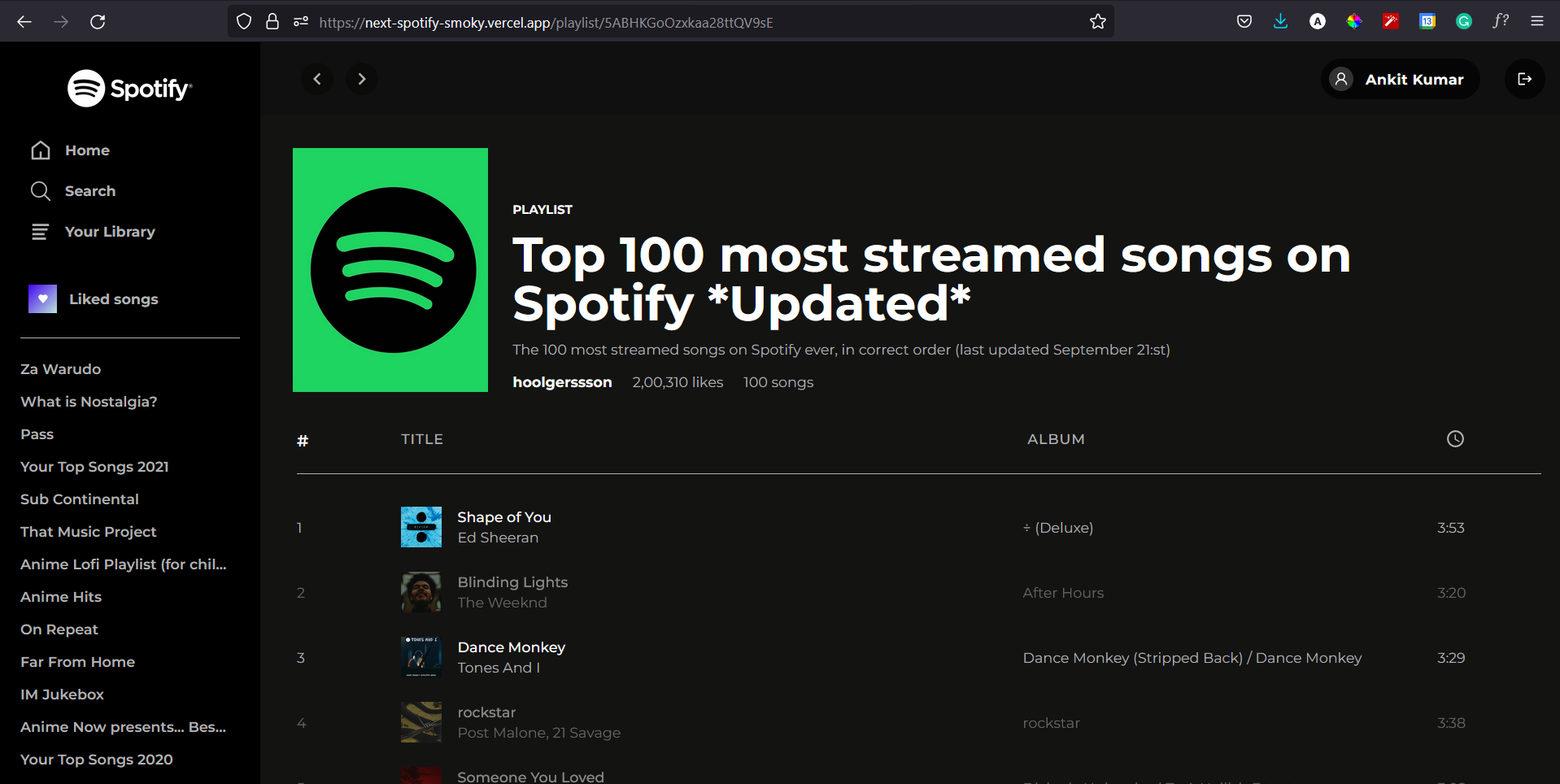Open the Za Warudo playlist

61,369
